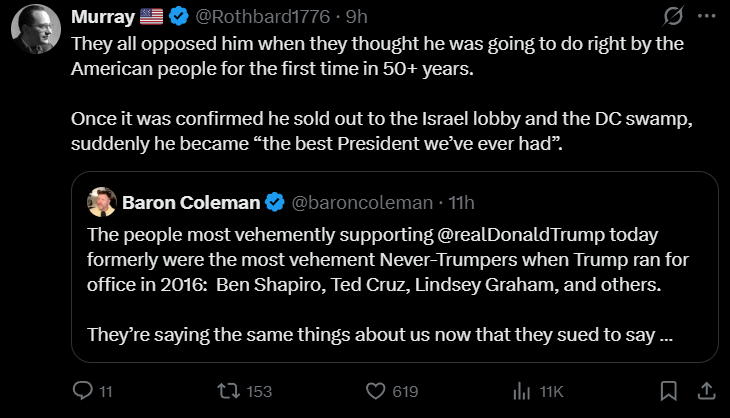The height and width of the screenshot is (418, 730).
Task: Click Baron Coleman's display name
Action: [x=191, y=203]
